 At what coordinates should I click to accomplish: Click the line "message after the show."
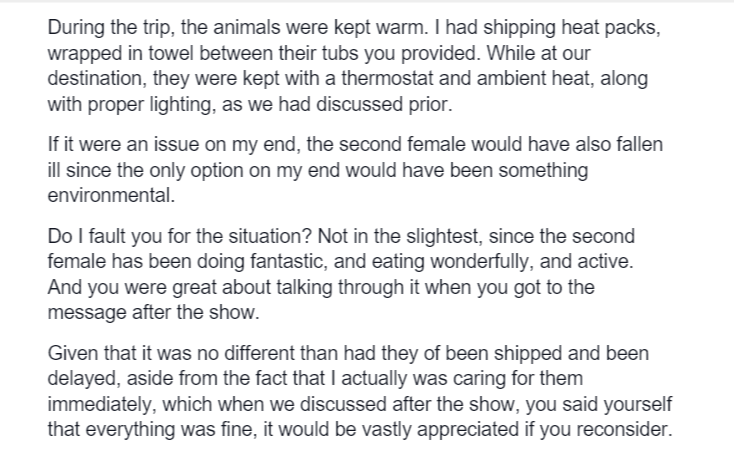coord(153,312)
